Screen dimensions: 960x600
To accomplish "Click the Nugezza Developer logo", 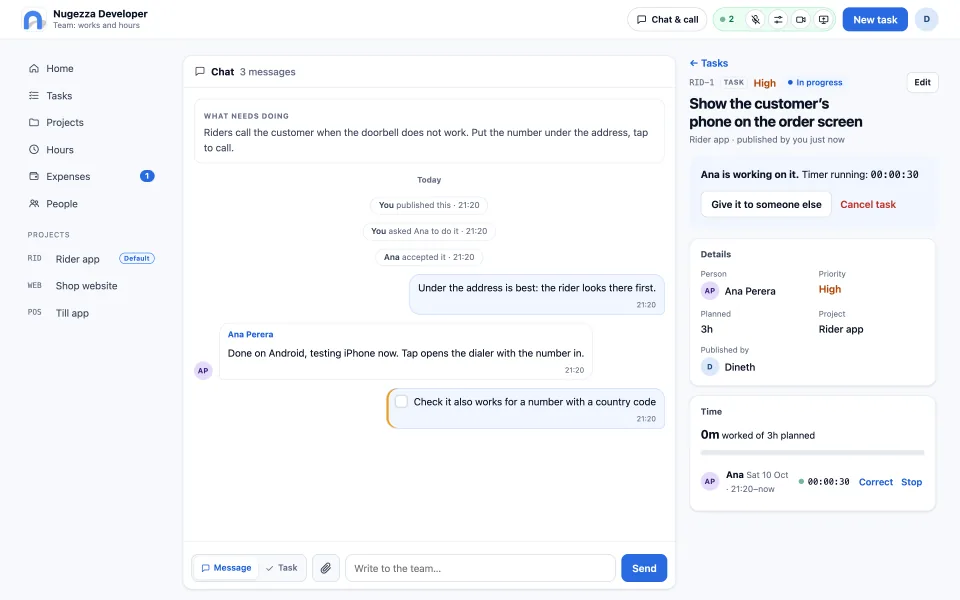I will (x=34, y=20).
